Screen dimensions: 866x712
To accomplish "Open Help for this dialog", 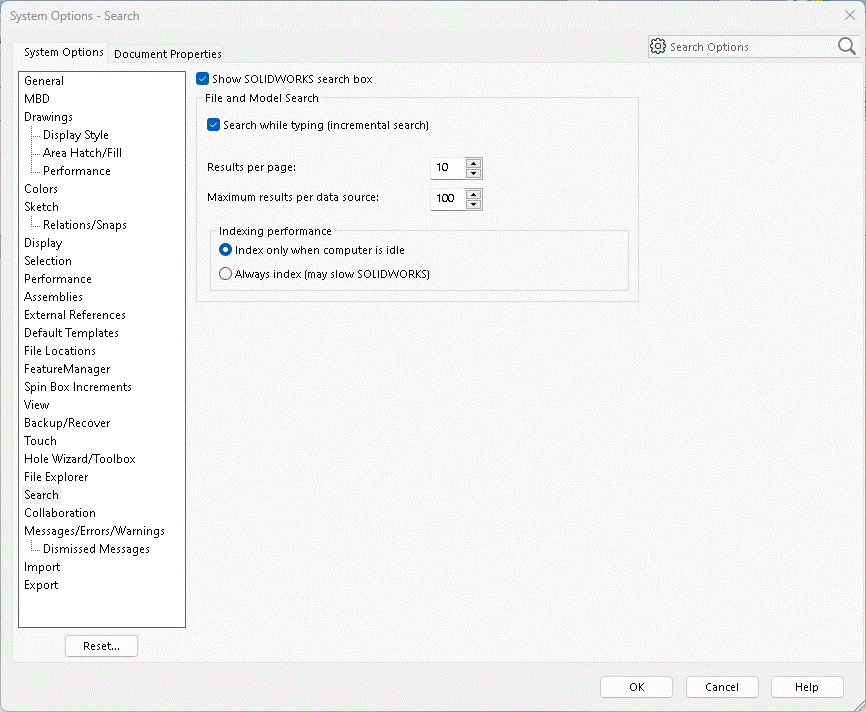I will 807,687.
